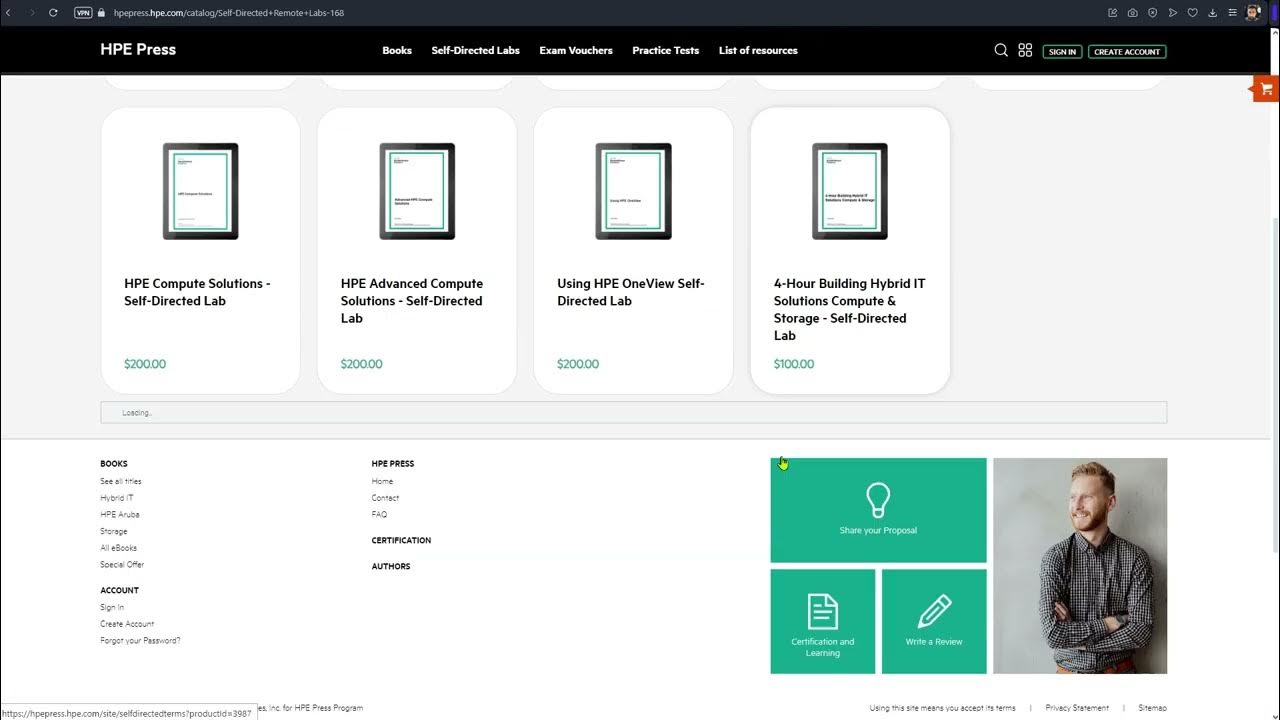Screen dimensions: 1280x720
Task: Open the grid apps icon in header
Action: (x=1025, y=50)
